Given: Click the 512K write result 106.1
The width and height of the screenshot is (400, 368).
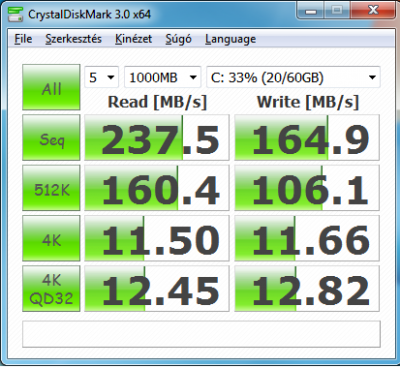Looking at the screenshot, I should [x=307, y=188].
